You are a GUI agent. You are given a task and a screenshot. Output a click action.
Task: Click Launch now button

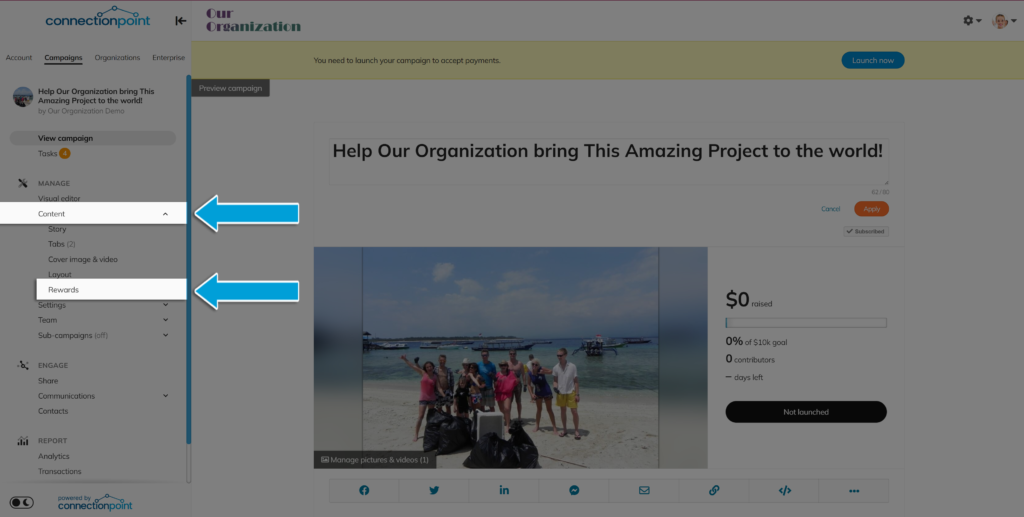872,60
